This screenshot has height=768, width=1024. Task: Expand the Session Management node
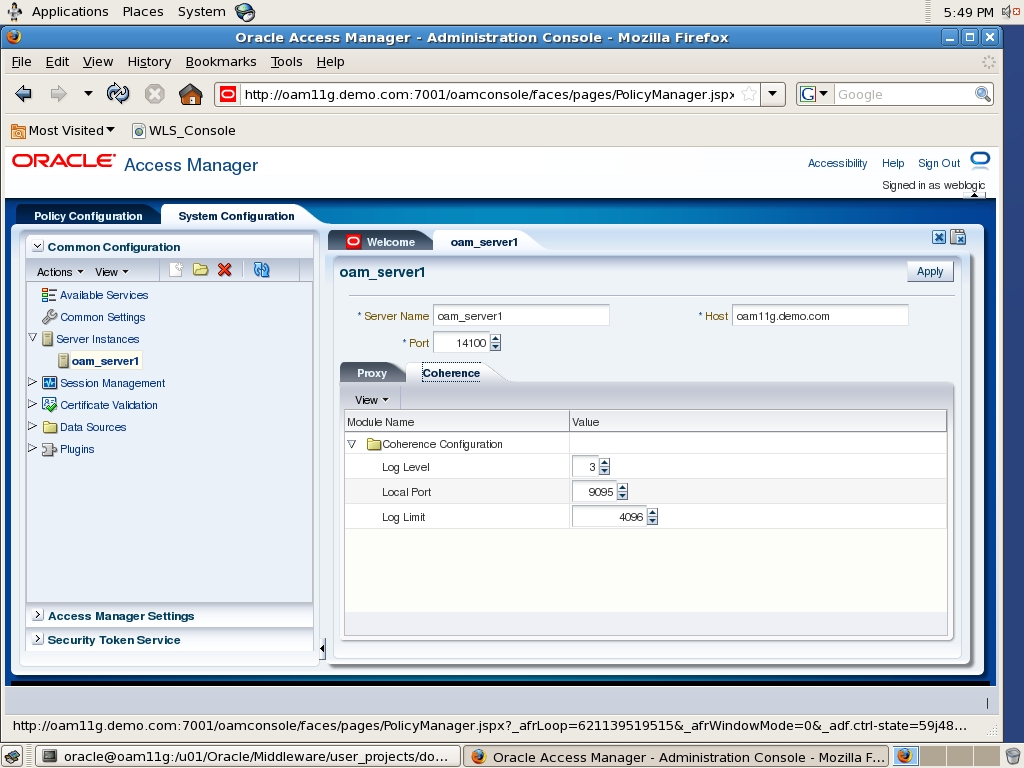coord(31,383)
